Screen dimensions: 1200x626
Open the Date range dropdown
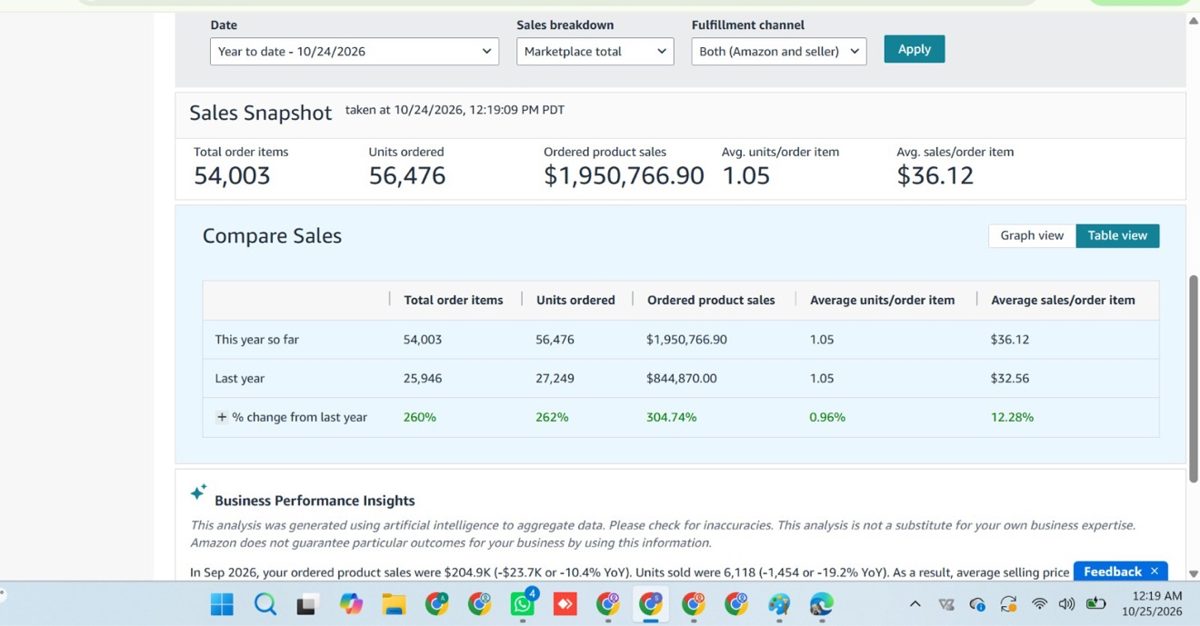click(354, 51)
